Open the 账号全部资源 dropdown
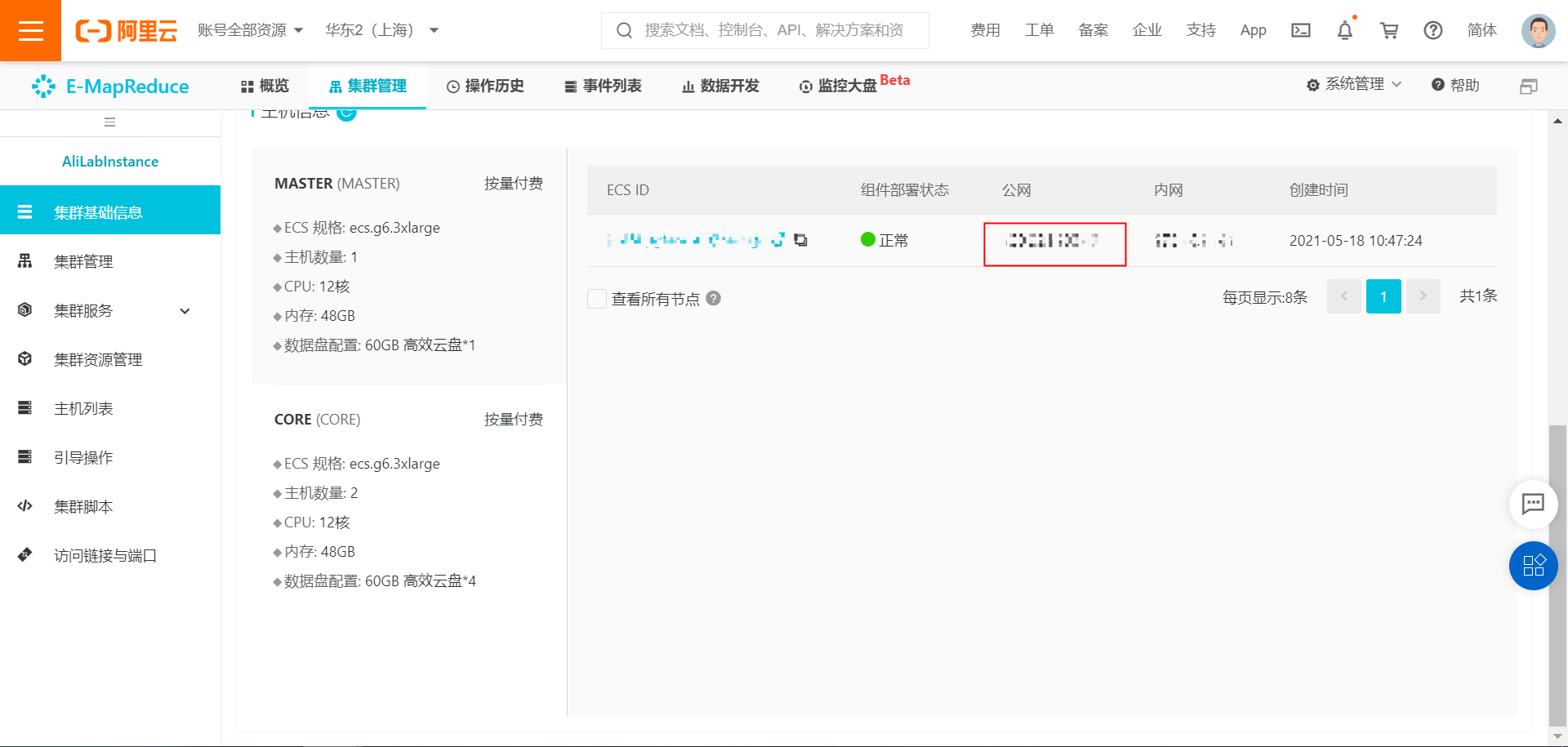Image resolution: width=1568 pixels, height=747 pixels. pos(249,29)
